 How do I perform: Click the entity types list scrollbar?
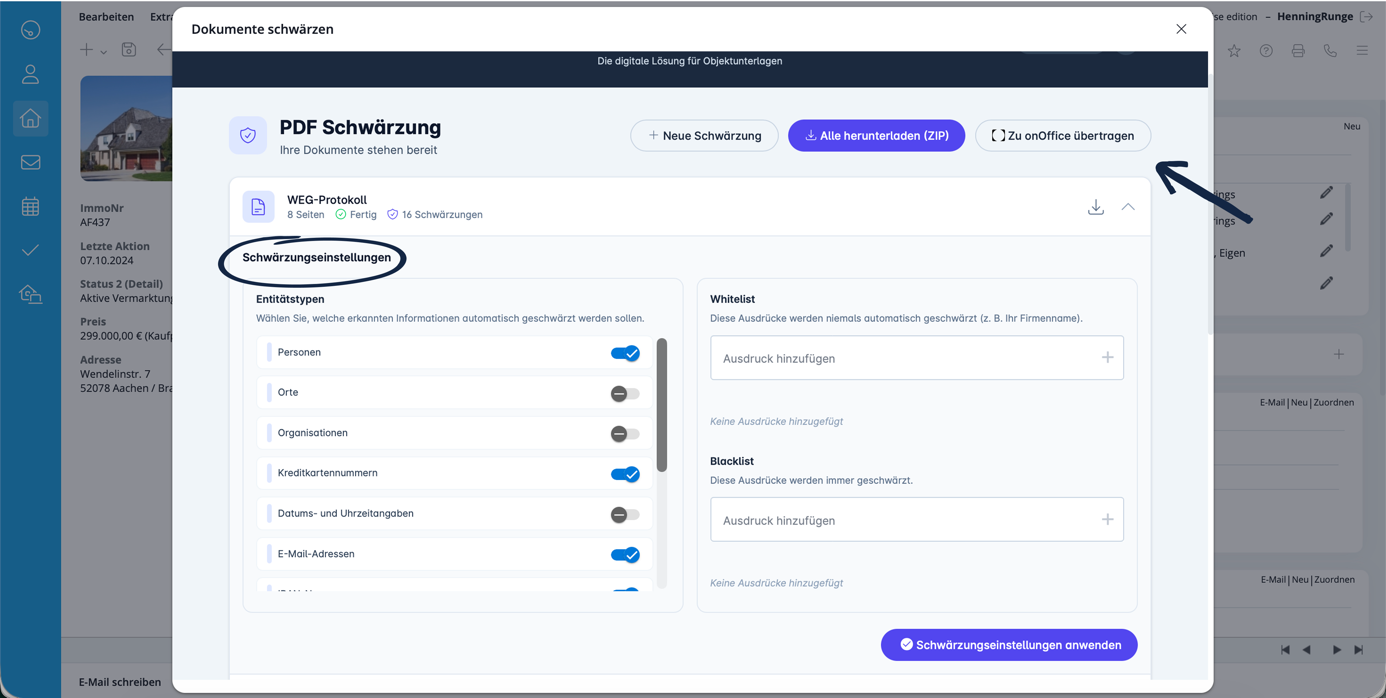661,405
